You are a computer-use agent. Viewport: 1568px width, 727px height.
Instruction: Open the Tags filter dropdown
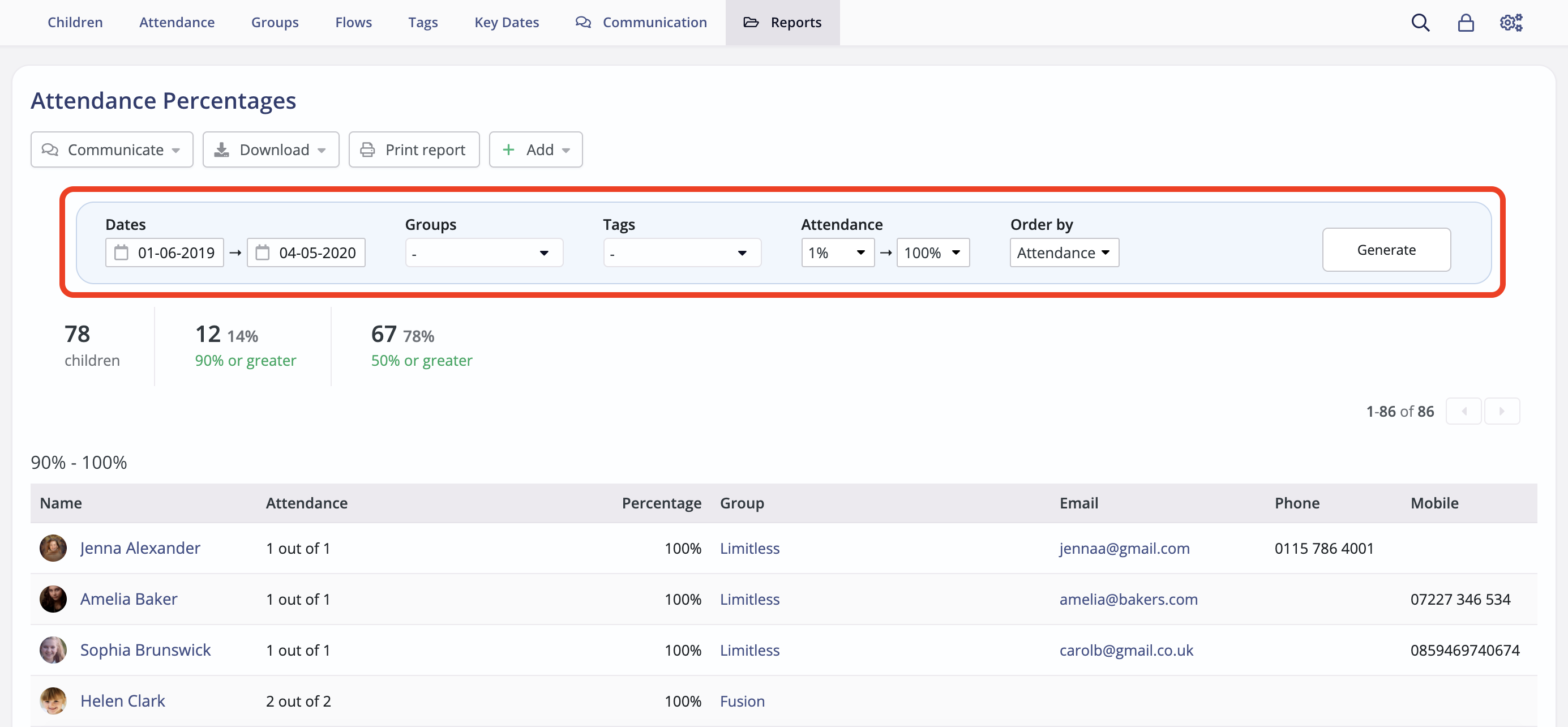pos(681,253)
